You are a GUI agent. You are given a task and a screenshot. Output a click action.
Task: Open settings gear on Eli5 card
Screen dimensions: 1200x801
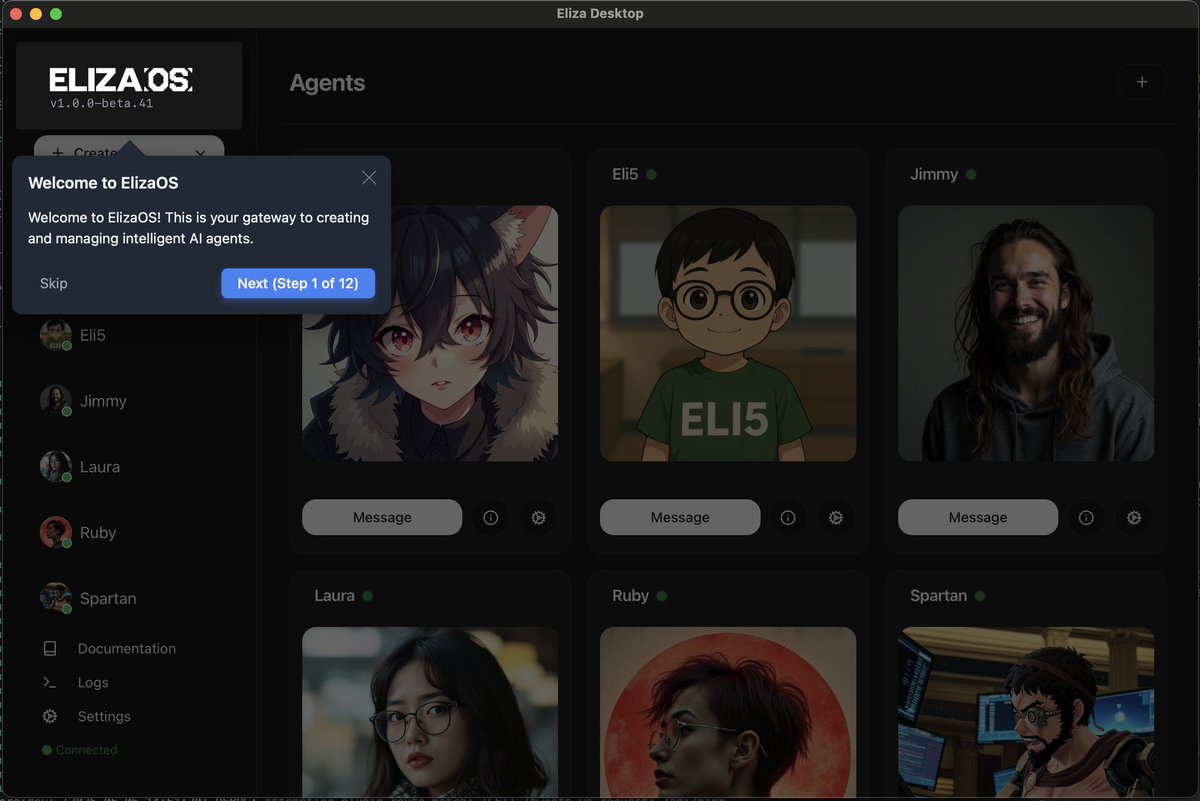[x=836, y=518]
